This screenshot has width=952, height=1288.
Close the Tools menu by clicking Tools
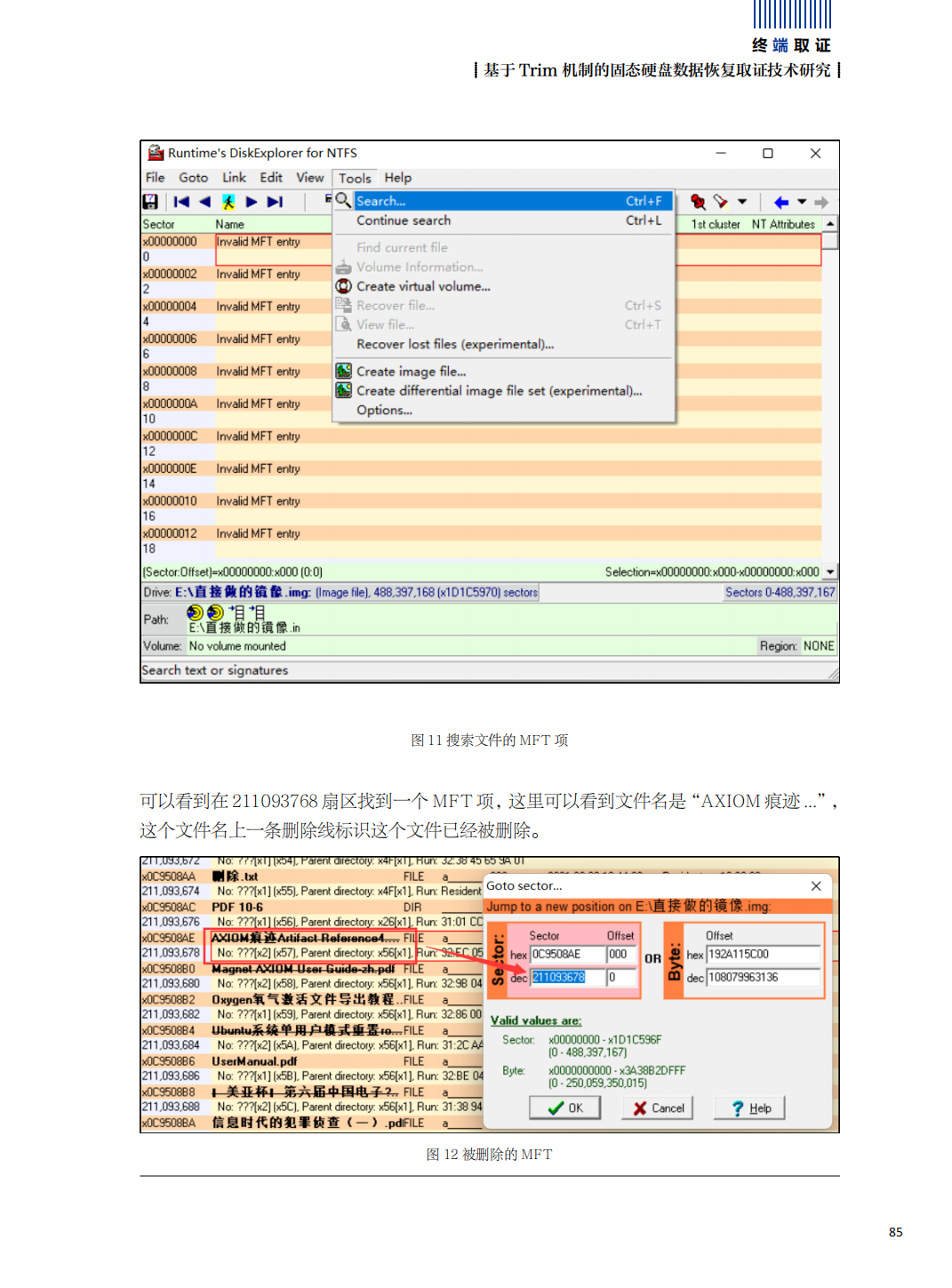pos(355,179)
